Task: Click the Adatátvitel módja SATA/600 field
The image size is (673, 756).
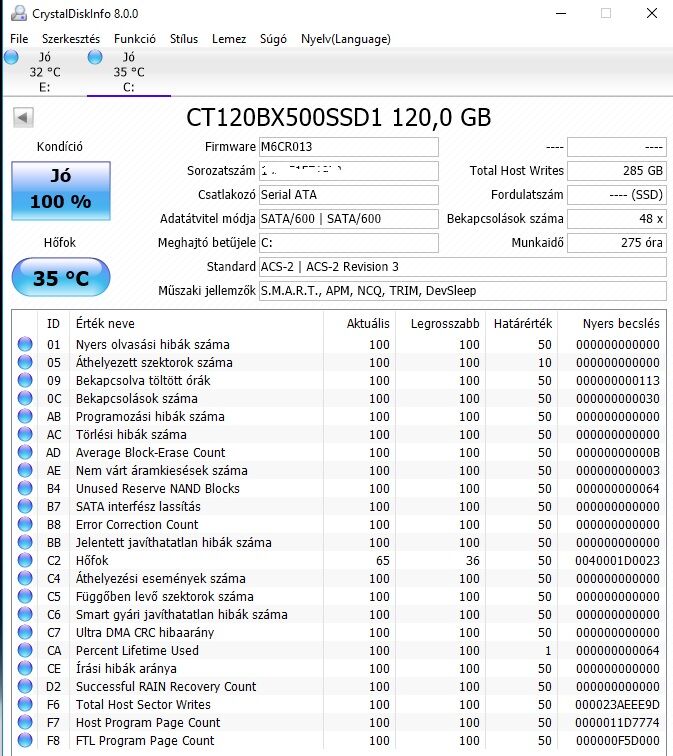Action: [x=349, y=219]
